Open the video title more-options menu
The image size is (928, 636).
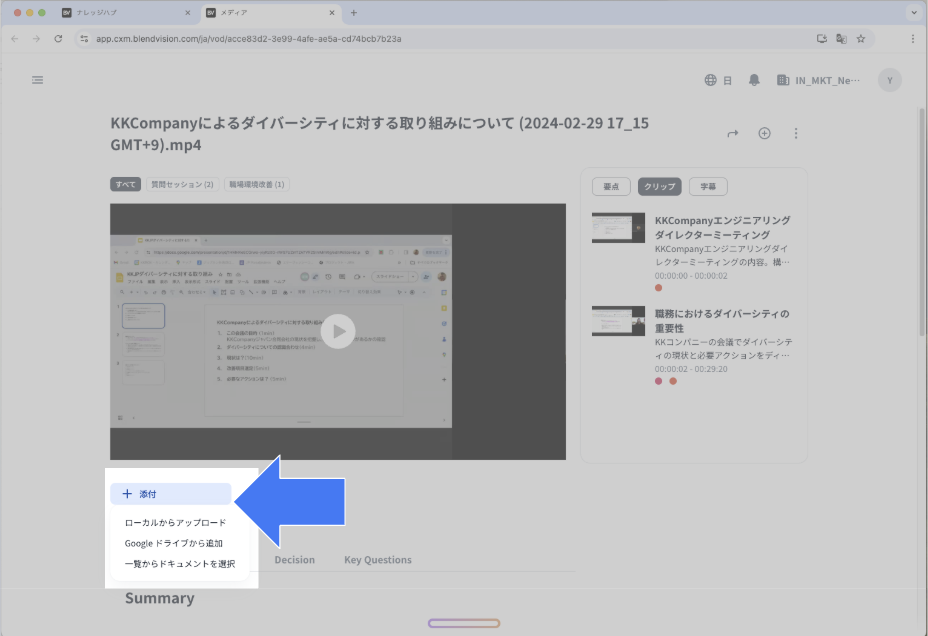tap(796, 133)
